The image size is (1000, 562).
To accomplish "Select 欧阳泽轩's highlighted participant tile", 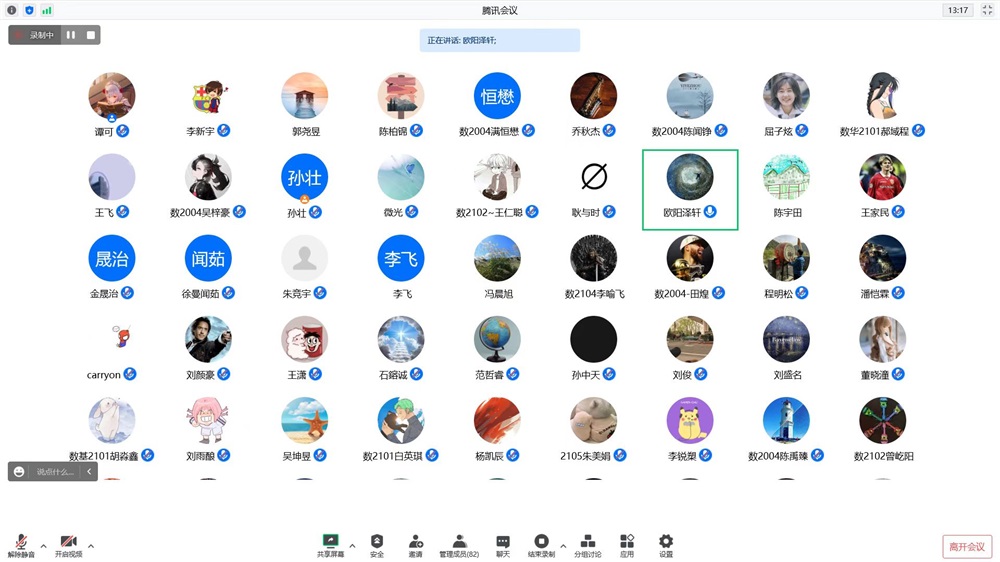I will (x=690, y=189).
